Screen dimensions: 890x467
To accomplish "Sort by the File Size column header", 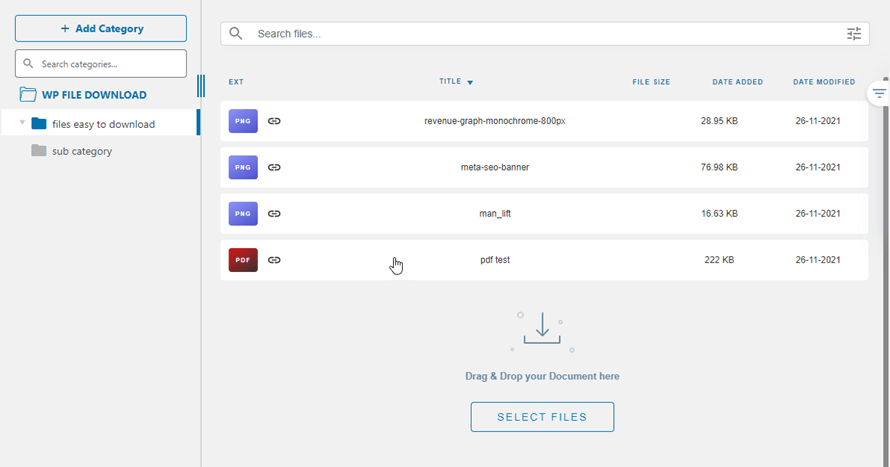I will [x=651, y=82].
